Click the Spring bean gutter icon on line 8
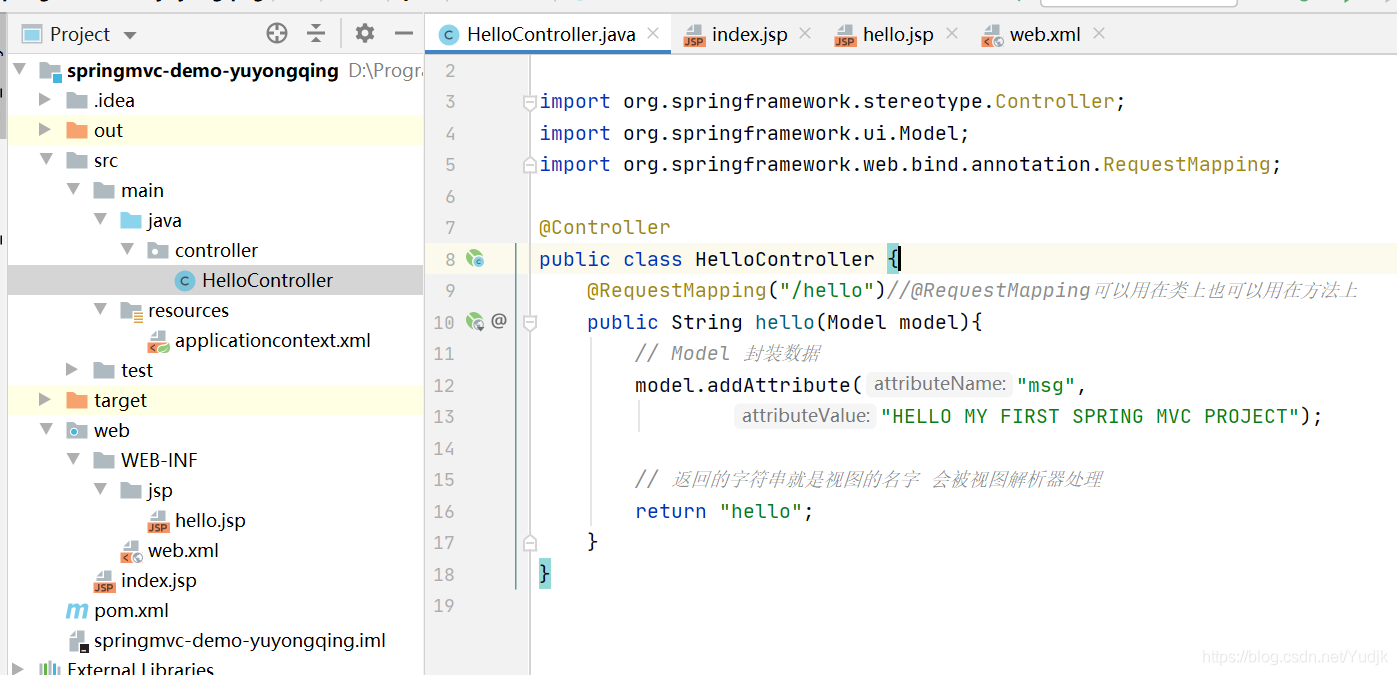Image resolution: width=1397 pixels, height=675 pixels. pos(475,259)
